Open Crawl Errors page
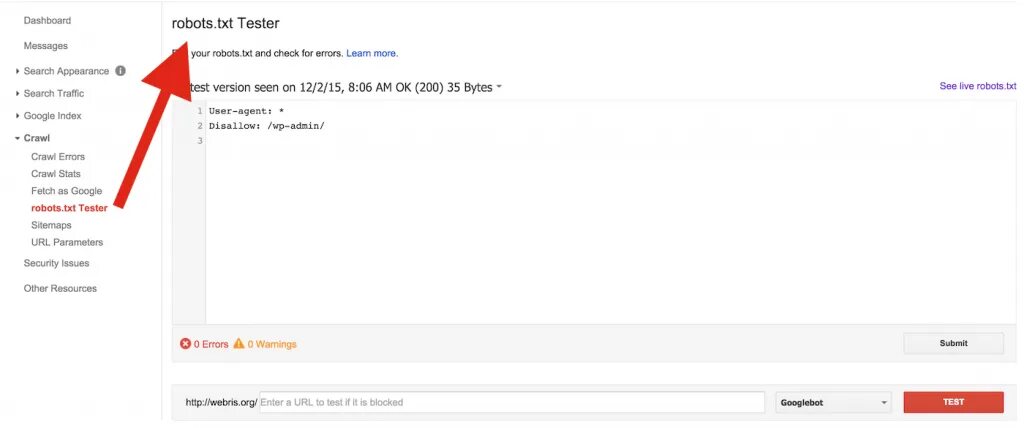Screen dimensions: 1024x428 click(58, 157)
